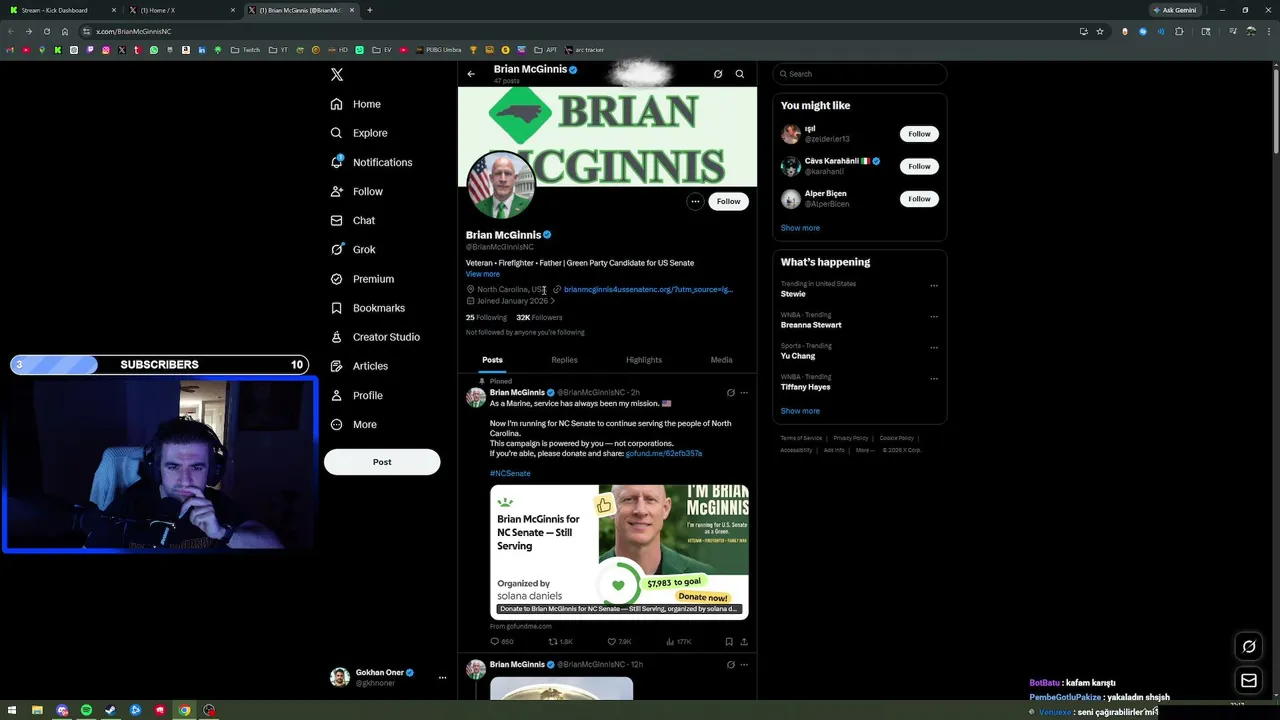Switch to the Replies tab
This screenshot has width=1280, height=720.
564,360
